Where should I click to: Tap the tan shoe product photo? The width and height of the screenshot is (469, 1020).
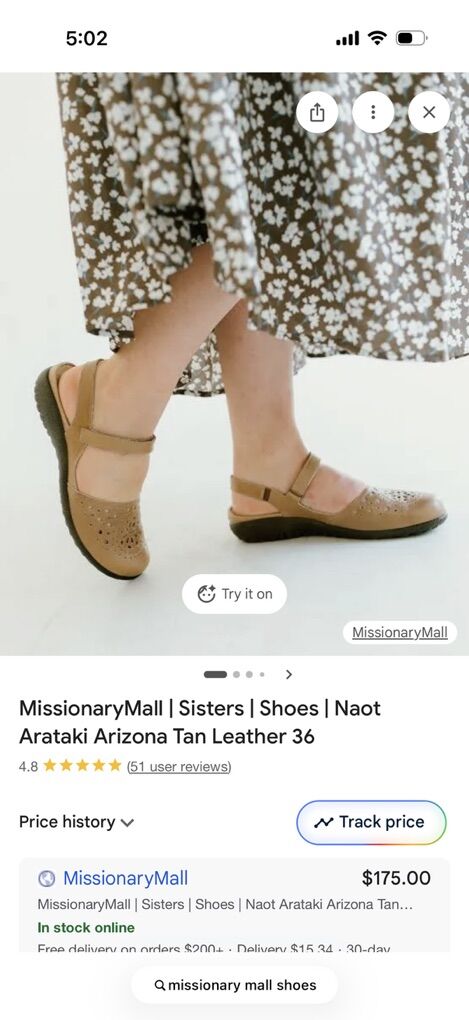[x=234, y=364]
